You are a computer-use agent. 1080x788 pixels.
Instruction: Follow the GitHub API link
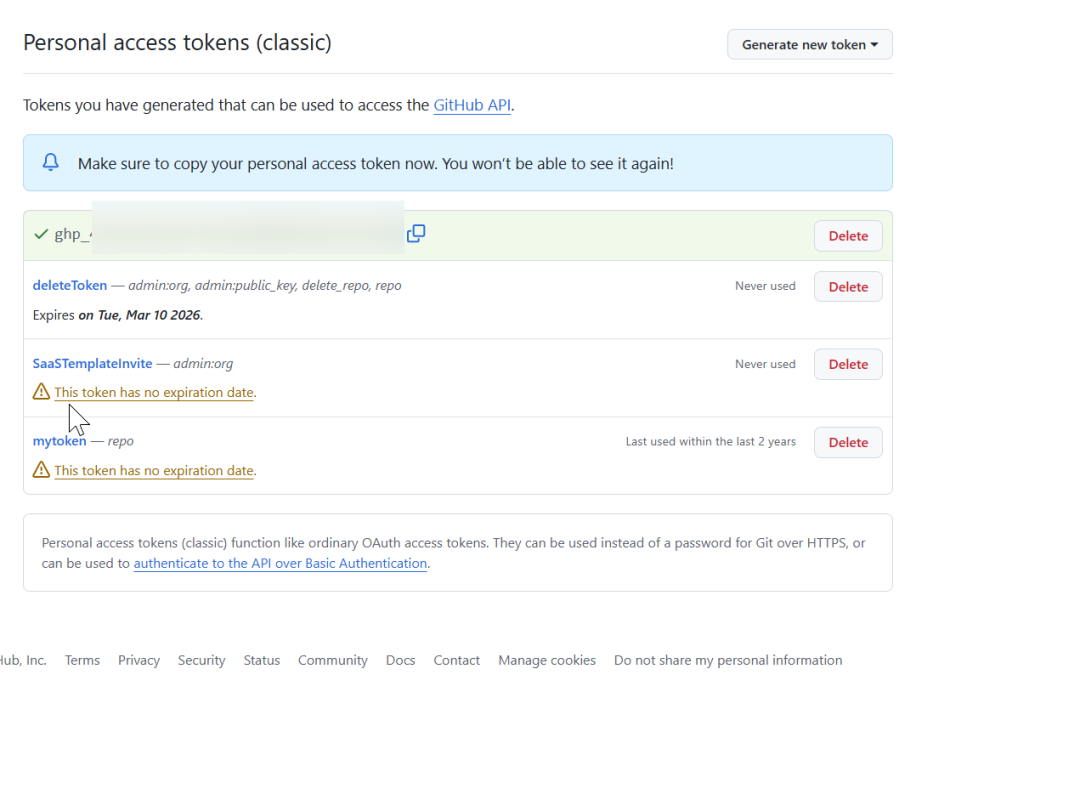[472, 105]
